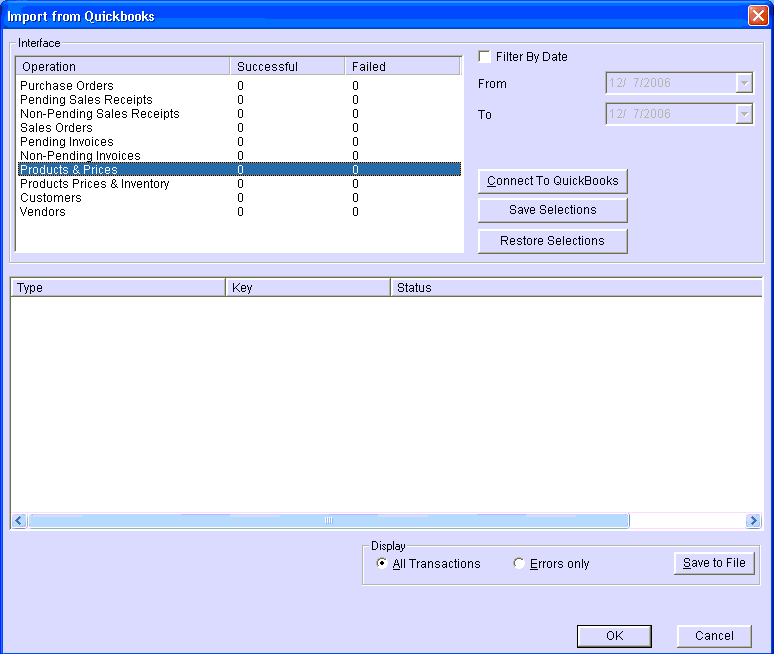Select the Customers row
Image resolution: width=774 pixels, height=654 pixels.
coord(239,197)
